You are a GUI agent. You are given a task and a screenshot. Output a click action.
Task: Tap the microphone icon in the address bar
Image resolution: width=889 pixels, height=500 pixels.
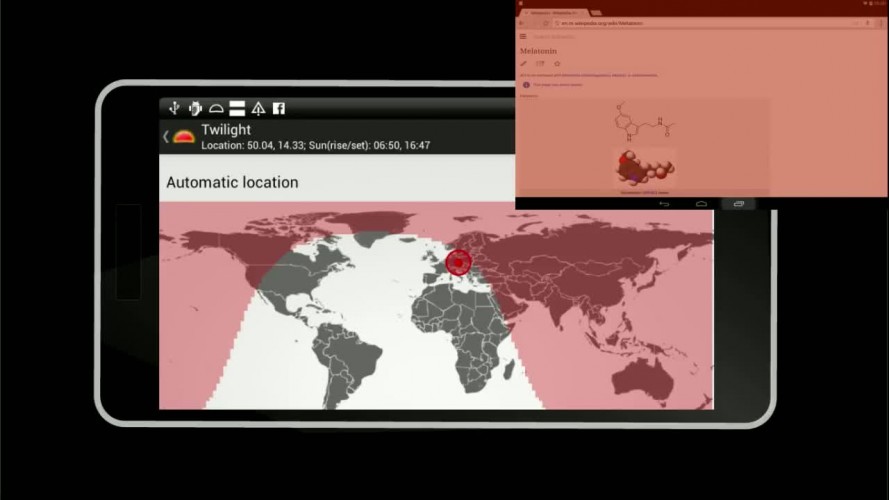(x=867, y=23)
